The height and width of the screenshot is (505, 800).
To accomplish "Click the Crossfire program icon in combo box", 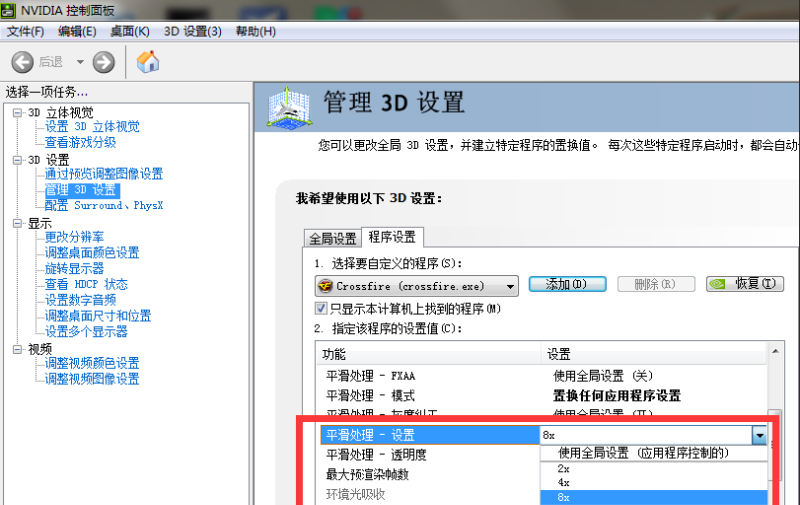I will 325,286.
